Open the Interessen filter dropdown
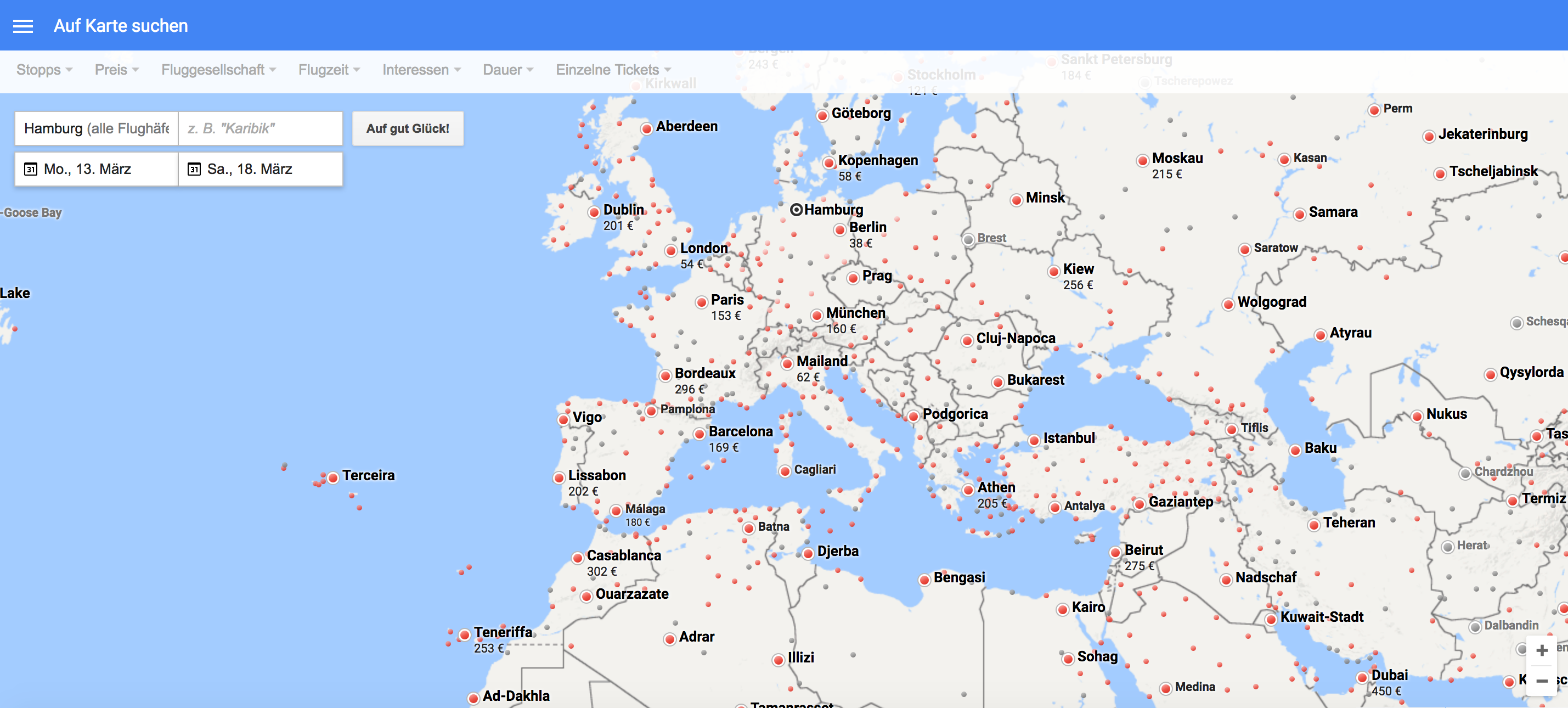Image resolution: width=1568 pixels, height=708 pixels. pyautogui.click(x=421, y=70)
